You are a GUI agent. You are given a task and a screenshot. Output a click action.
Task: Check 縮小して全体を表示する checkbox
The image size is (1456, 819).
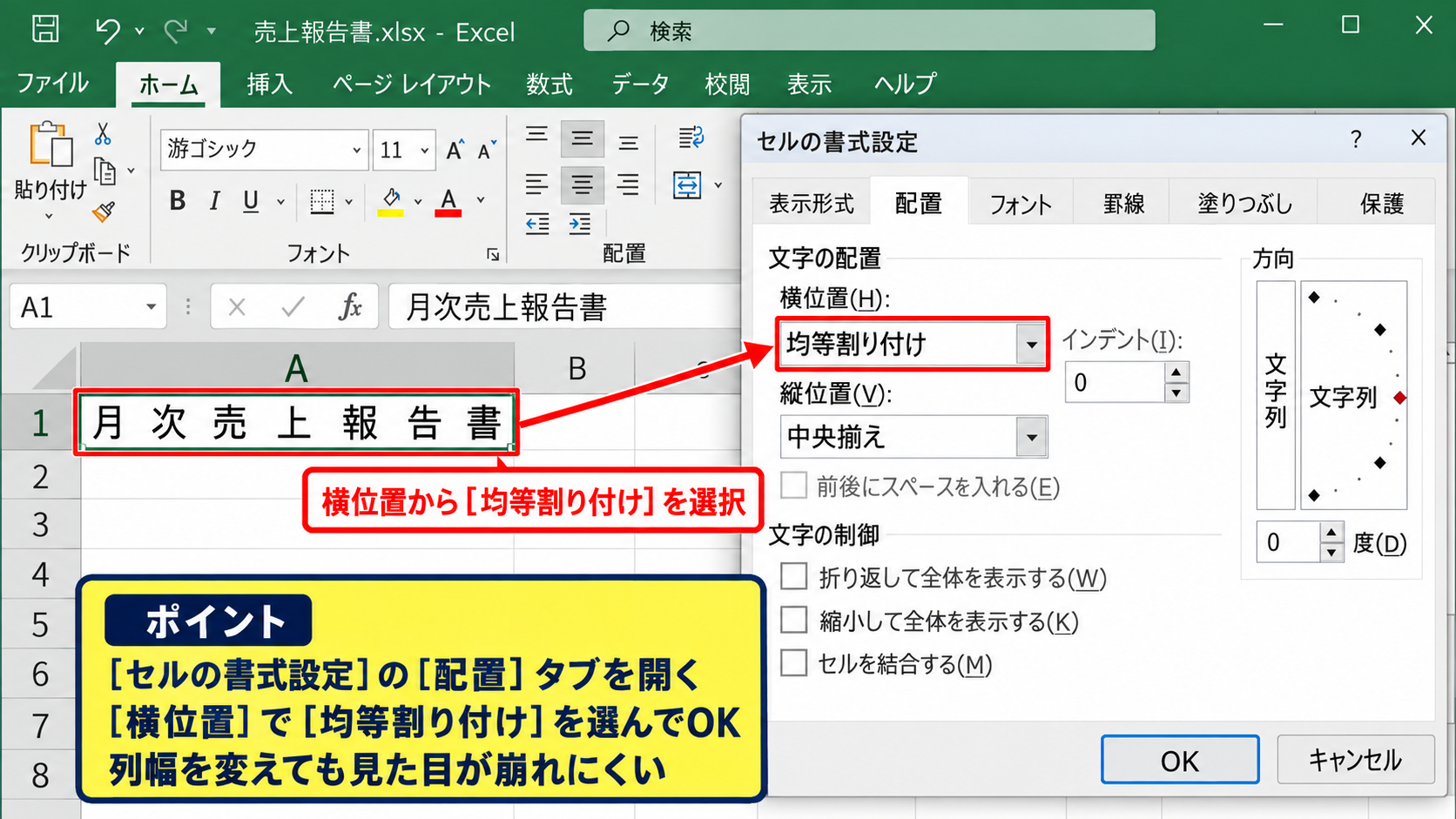(x=793, y=620)
